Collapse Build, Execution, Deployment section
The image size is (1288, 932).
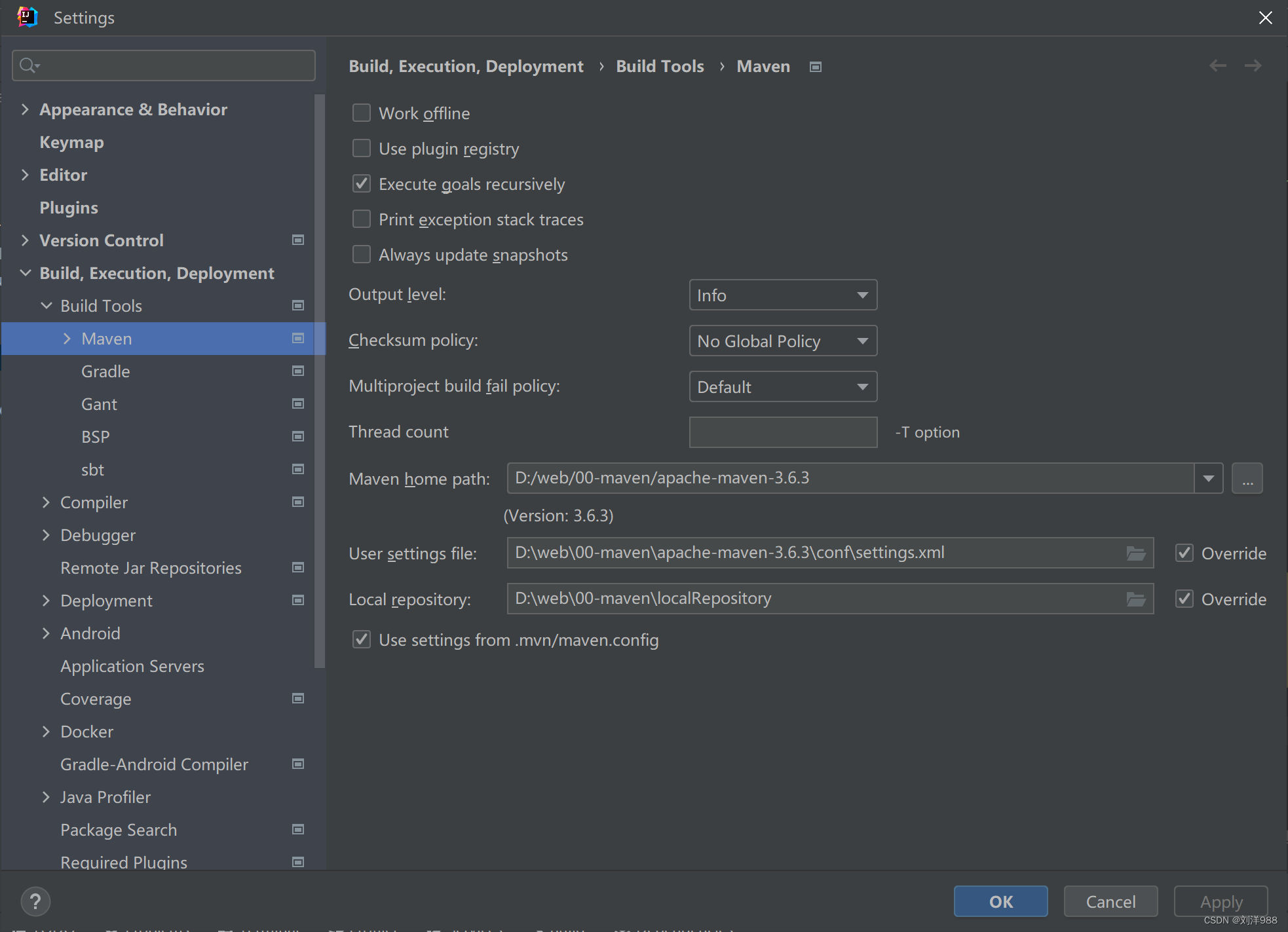(x=25, y=273)
